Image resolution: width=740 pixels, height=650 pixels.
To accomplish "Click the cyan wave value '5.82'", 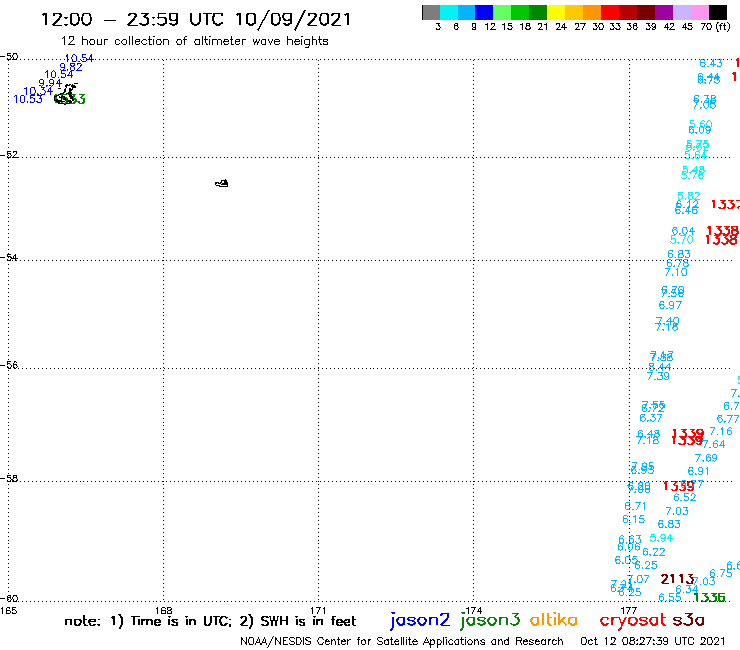I will [x=689, y=196].
